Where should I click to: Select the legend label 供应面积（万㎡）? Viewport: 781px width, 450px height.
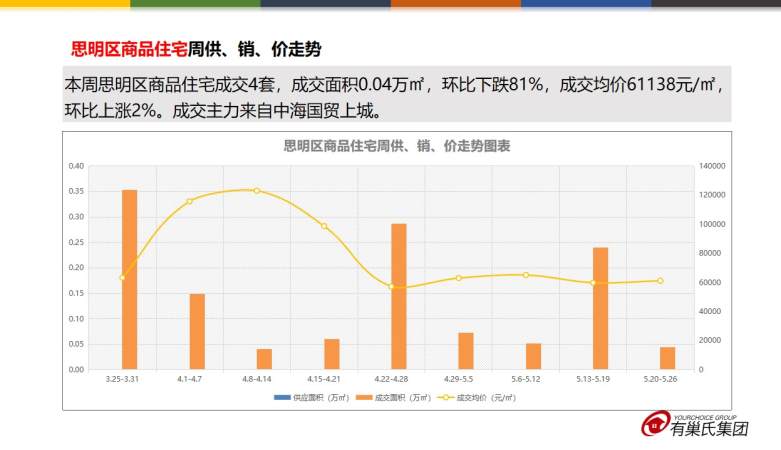(x=321, y=398)
